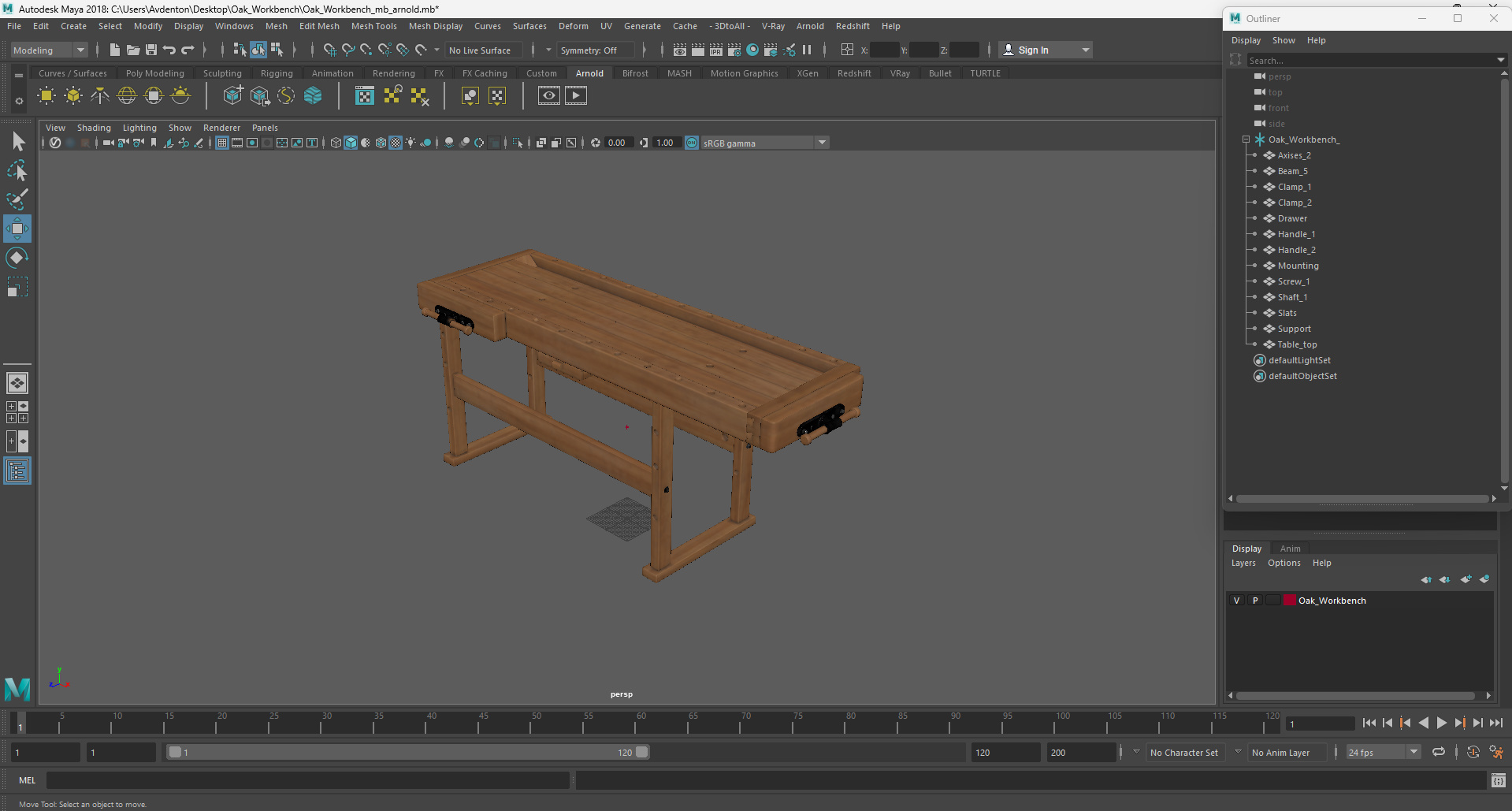Click the range slider bar
The image size is (1512, 811).
(408, 752)
